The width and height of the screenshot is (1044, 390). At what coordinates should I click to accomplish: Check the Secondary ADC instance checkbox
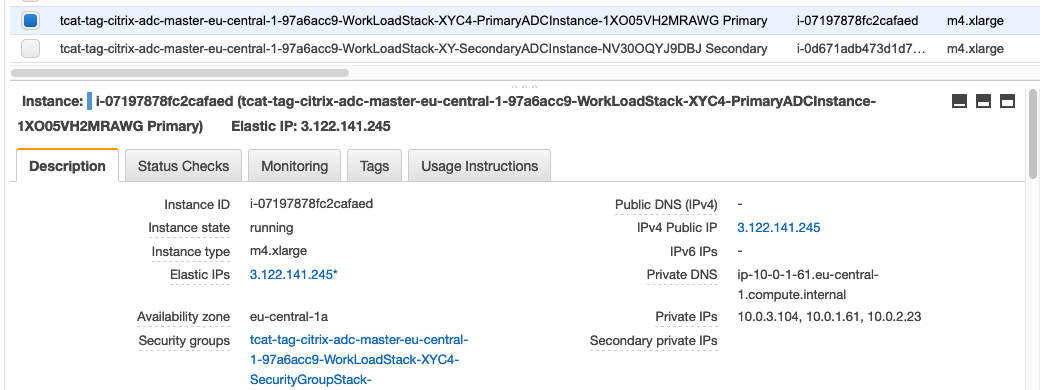click(31, 49)
